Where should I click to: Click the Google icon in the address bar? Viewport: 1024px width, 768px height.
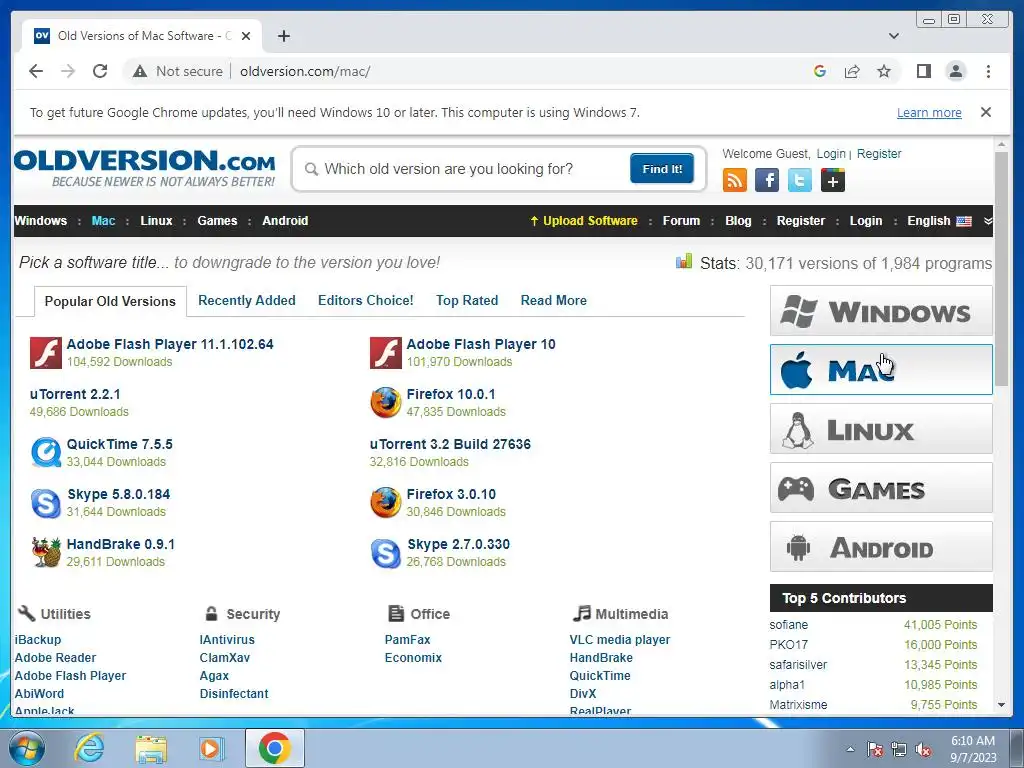point(820,71)
